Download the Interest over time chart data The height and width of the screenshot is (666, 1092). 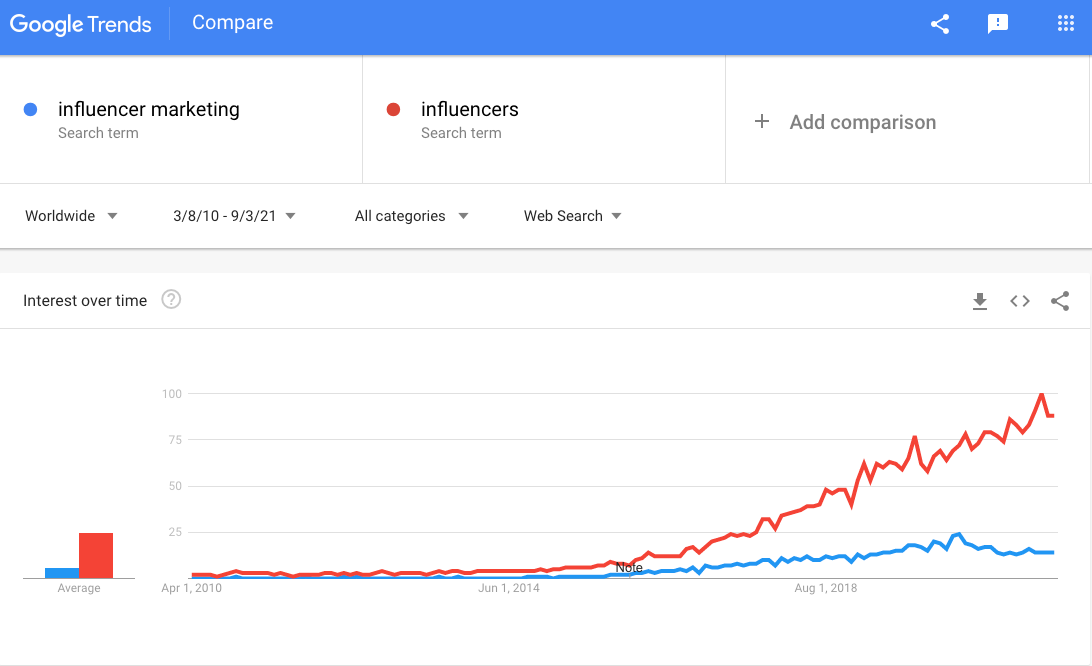(x=980, y=301)
